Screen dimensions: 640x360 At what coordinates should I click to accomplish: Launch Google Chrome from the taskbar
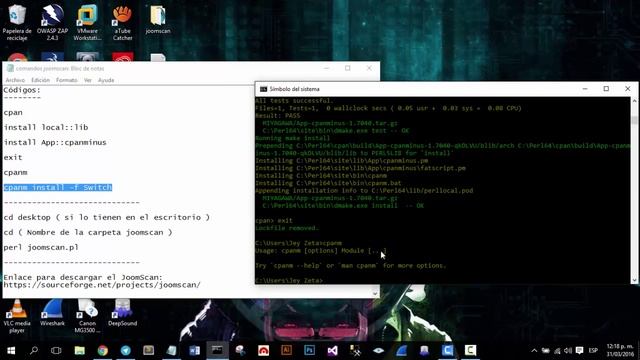(x=102, y=350)
